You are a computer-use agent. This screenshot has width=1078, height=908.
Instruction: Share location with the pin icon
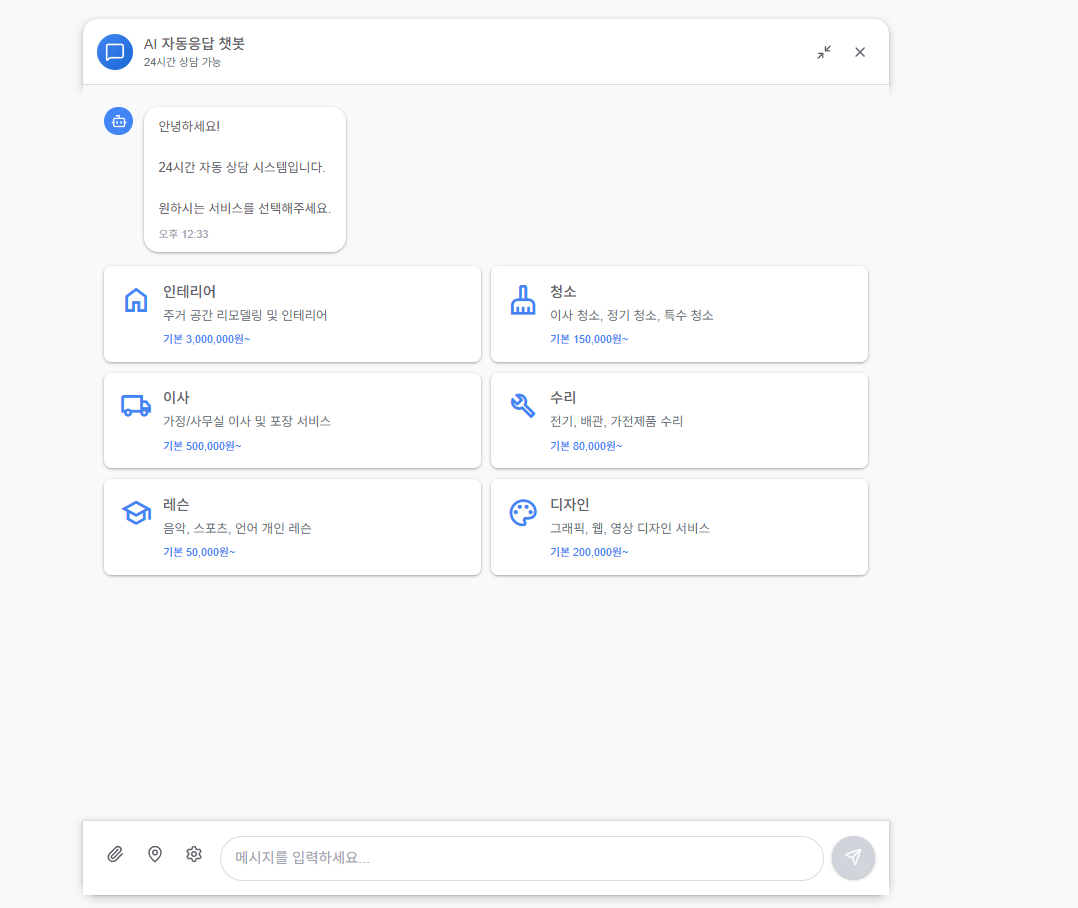pyautogui.click(x=155, y=854)
